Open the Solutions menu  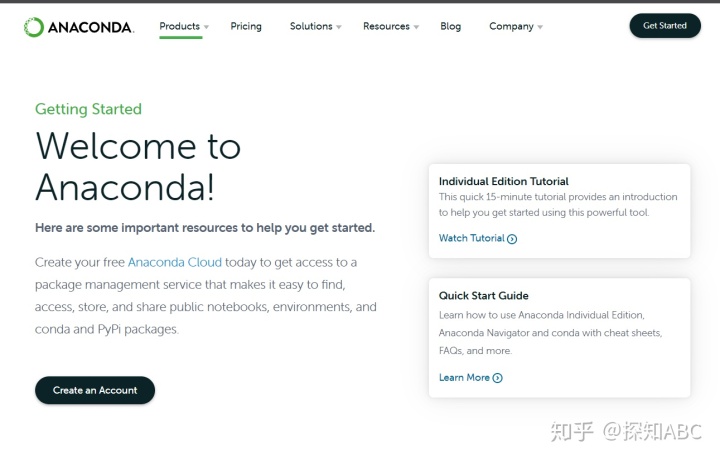coord(311,26)
